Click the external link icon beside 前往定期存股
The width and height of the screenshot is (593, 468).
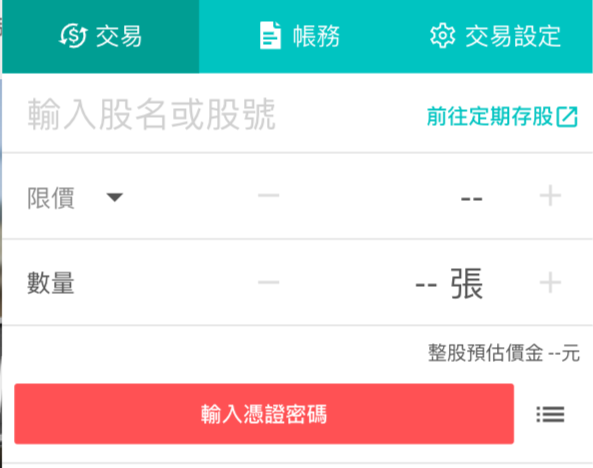pyautogui.click(x=567, y=117)
